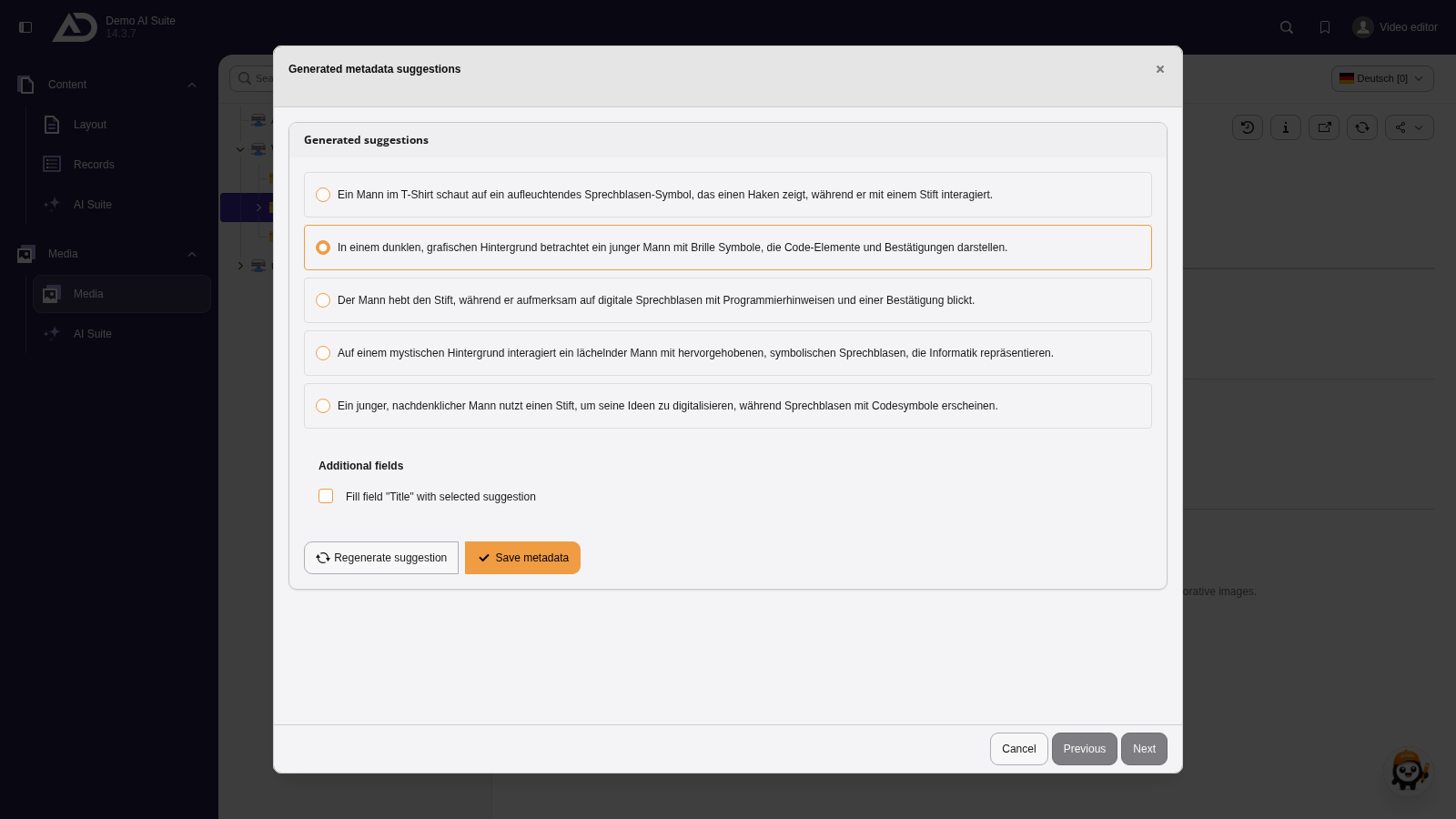Image resolution: width=1456 pixels, height=819 pixels.
Task: Click the info icon in background toolbar
Action: [x=1286, y=127]
